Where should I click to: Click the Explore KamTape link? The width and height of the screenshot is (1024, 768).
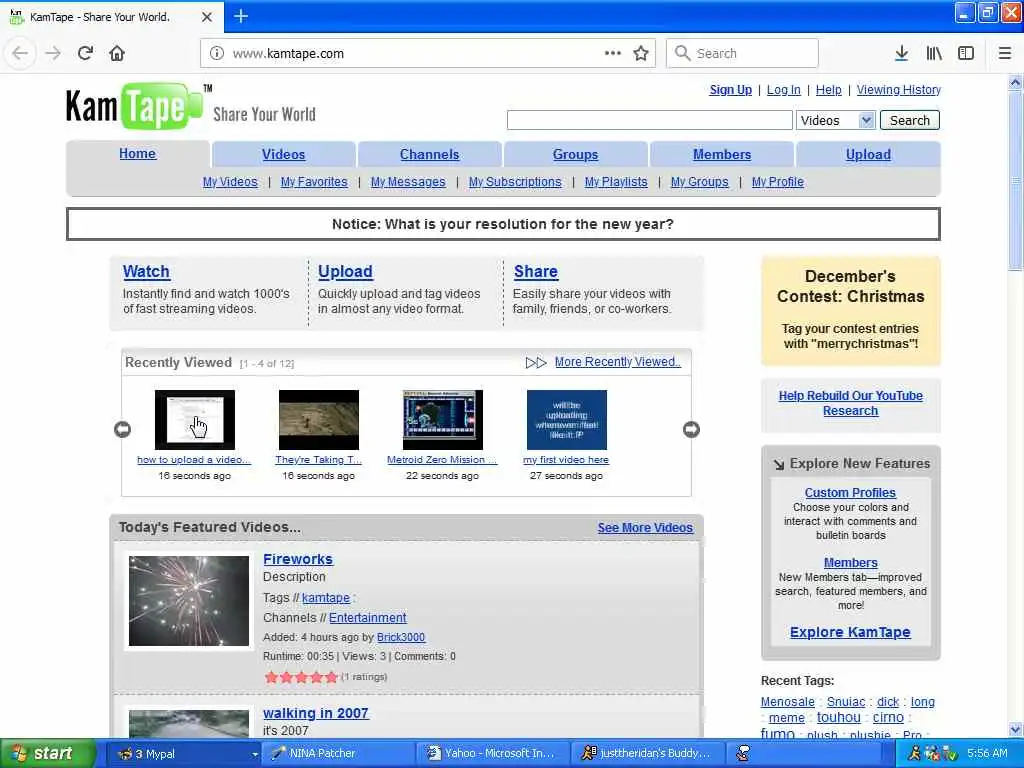coord(850,632)
